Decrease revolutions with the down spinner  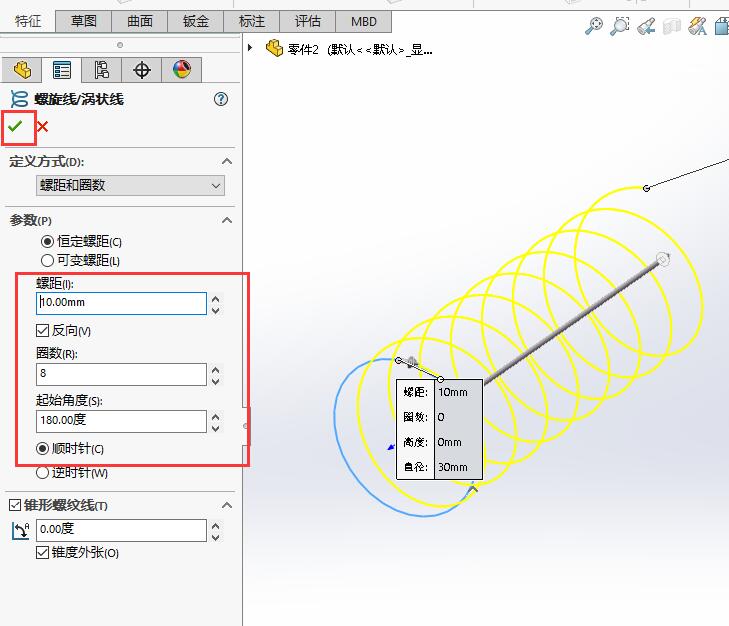(216, 381)
